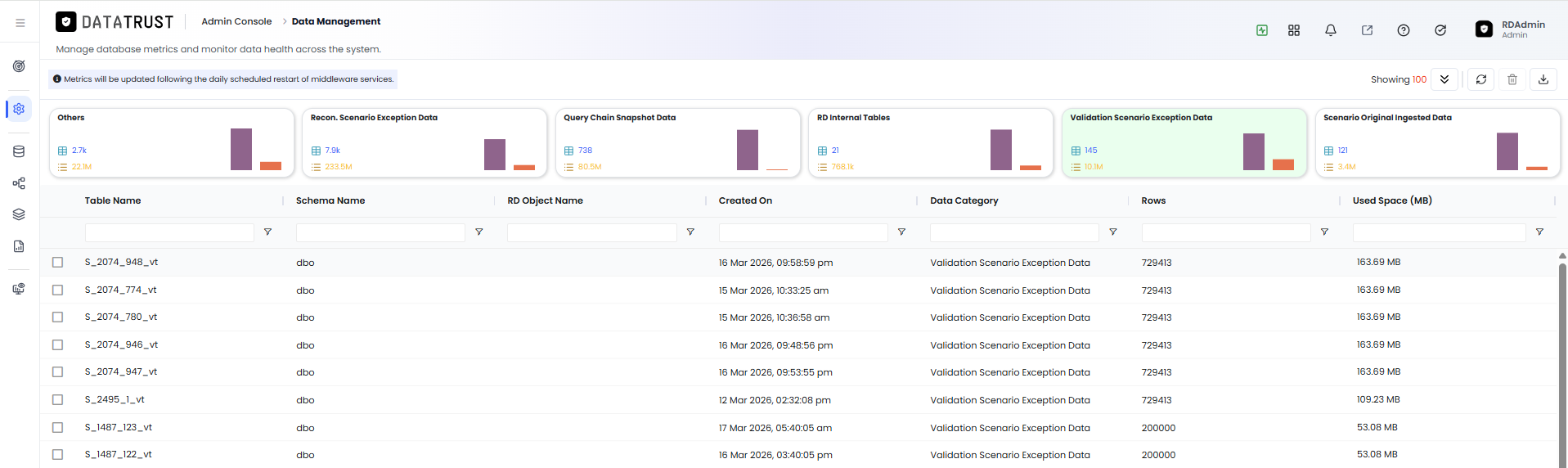Screen dimensions: 1568x468
Task: Click the trash delete icon
Action: 1512,79
